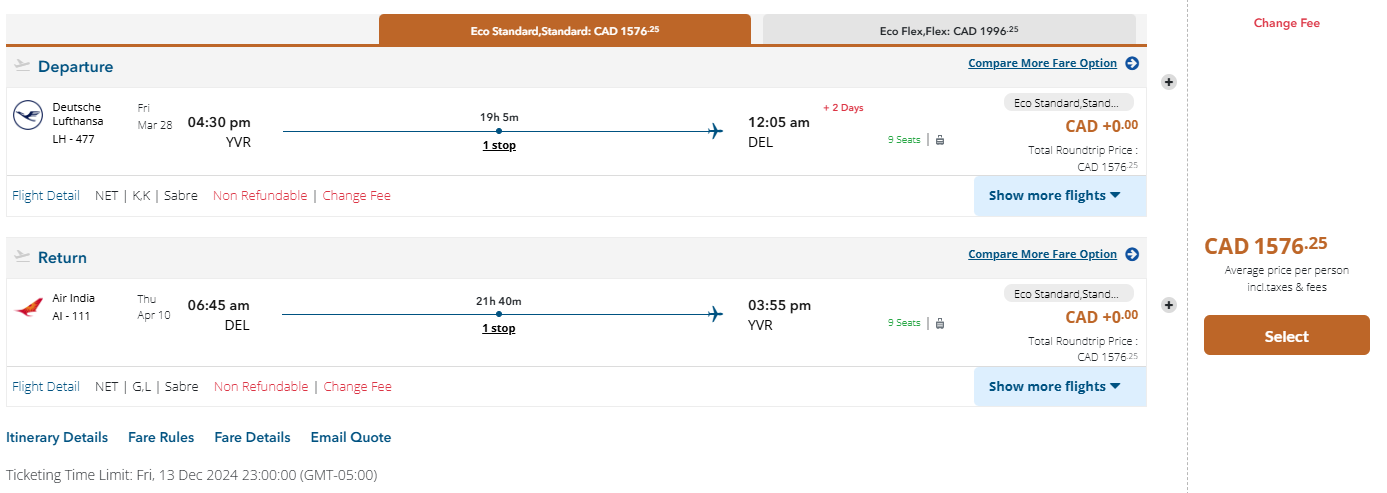1387x493 pixels.
Task: Click the plus icon next to return flight
Action: pos(1168,305)
